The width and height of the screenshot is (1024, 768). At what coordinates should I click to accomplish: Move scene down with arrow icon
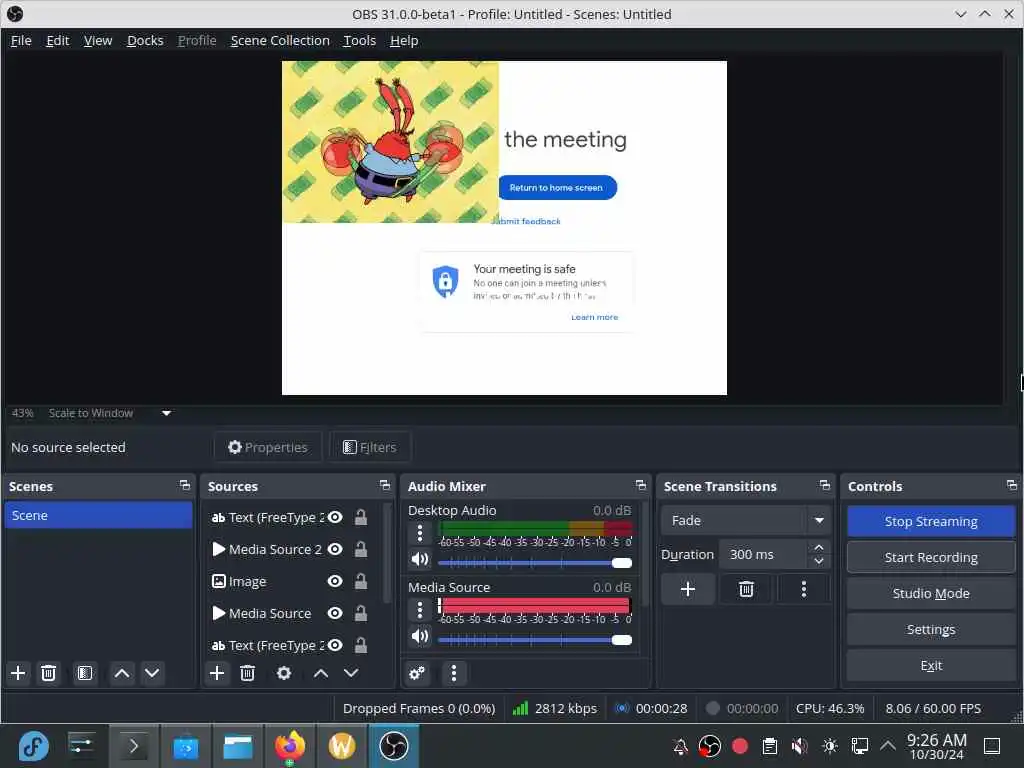[152, 673]
